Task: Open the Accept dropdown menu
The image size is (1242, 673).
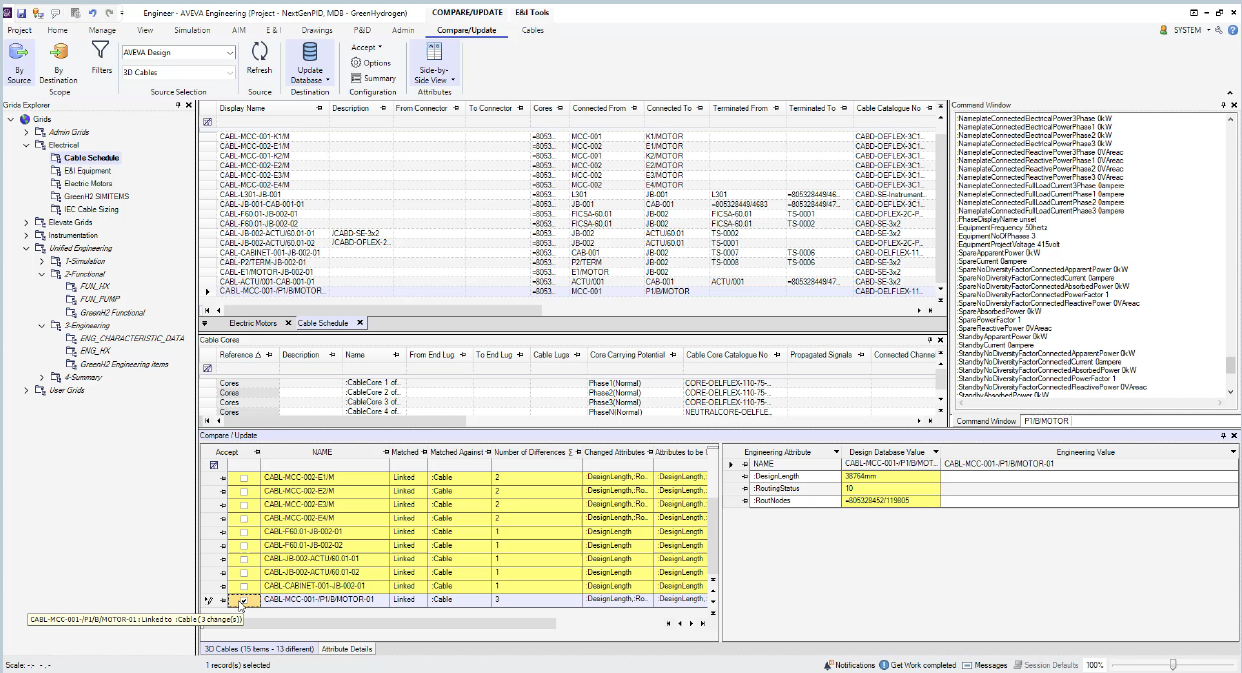Action: click(366, 47)
